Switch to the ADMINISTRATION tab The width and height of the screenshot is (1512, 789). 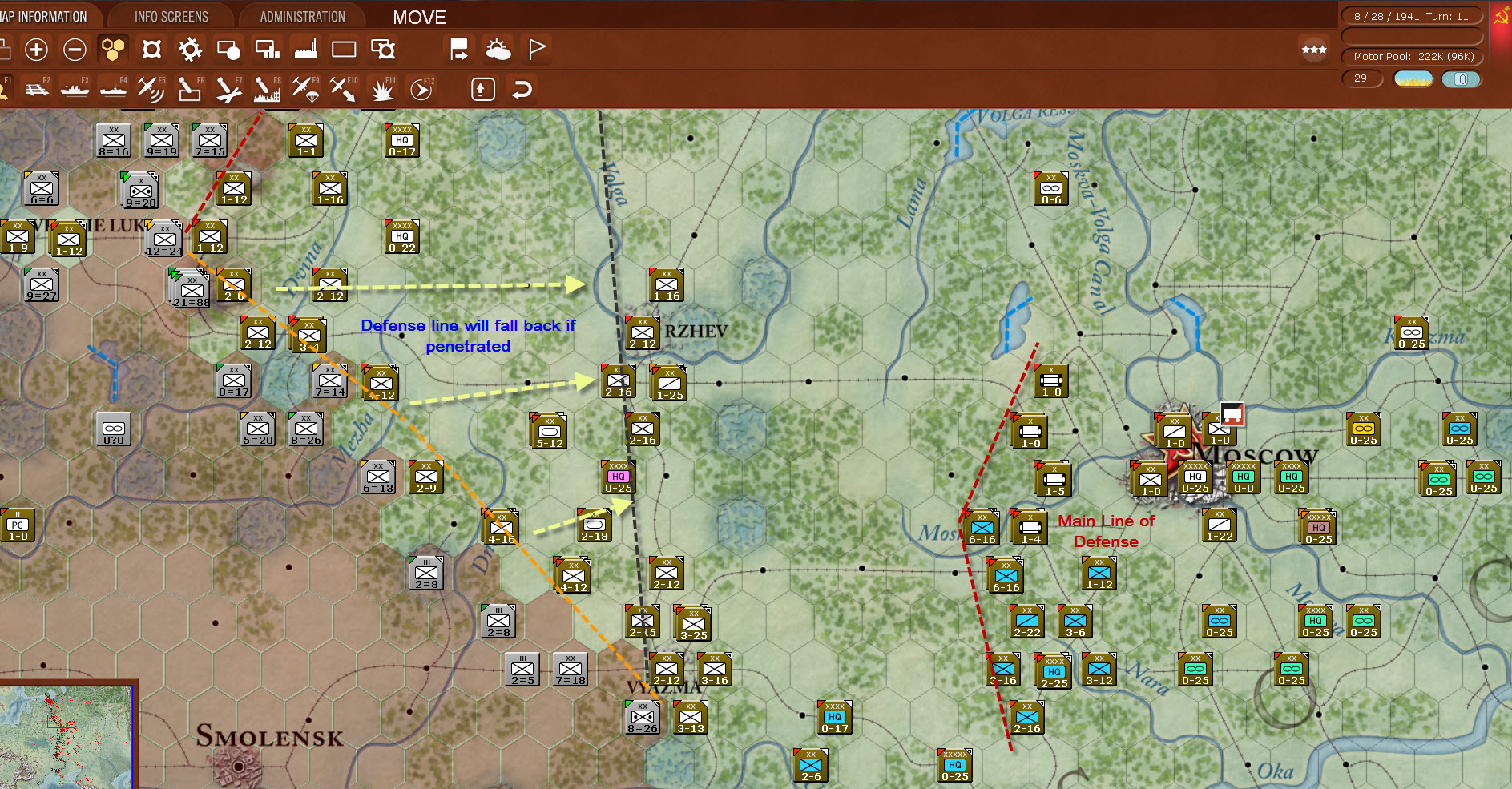click(302, 17)
